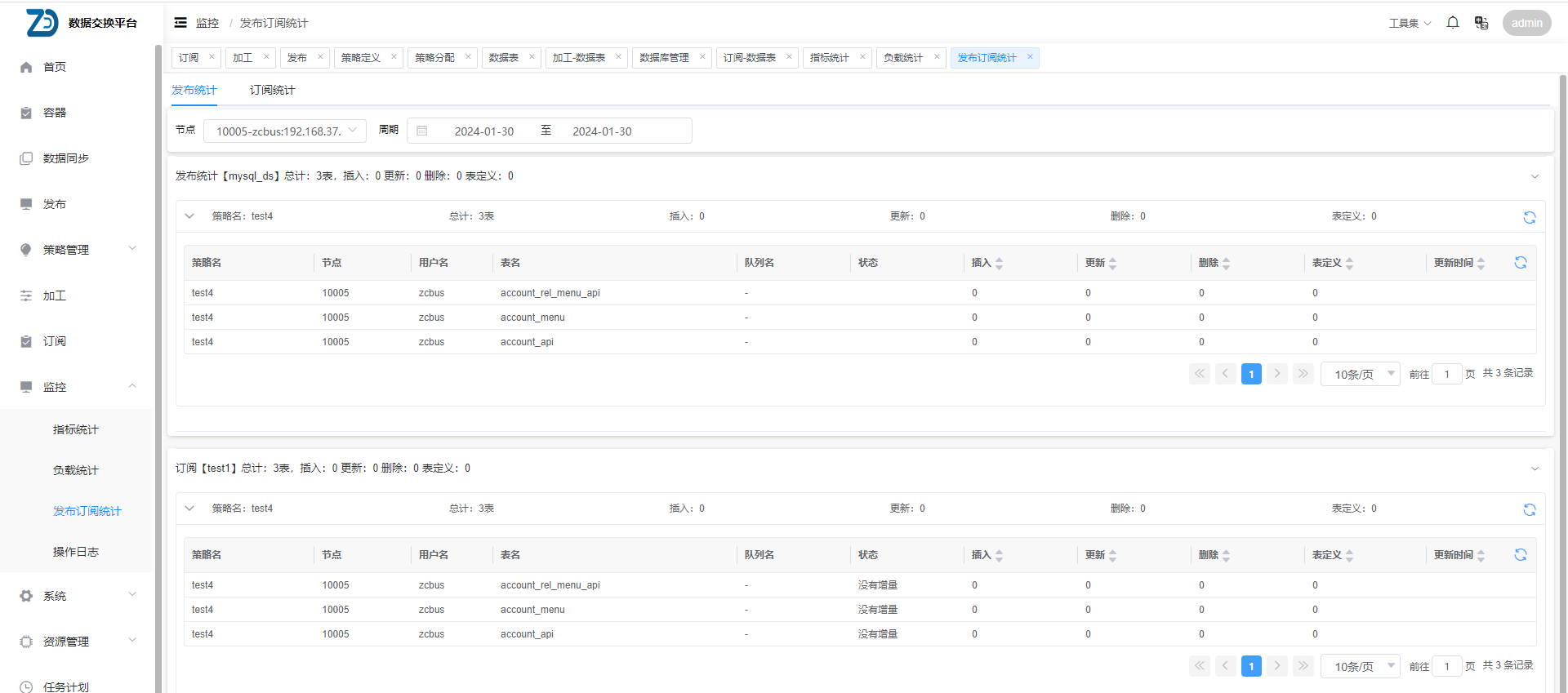Screen dimensions: 1568x693
Task: Open the 10条/页 page size selector
Action: click(x=1360, y=374)
